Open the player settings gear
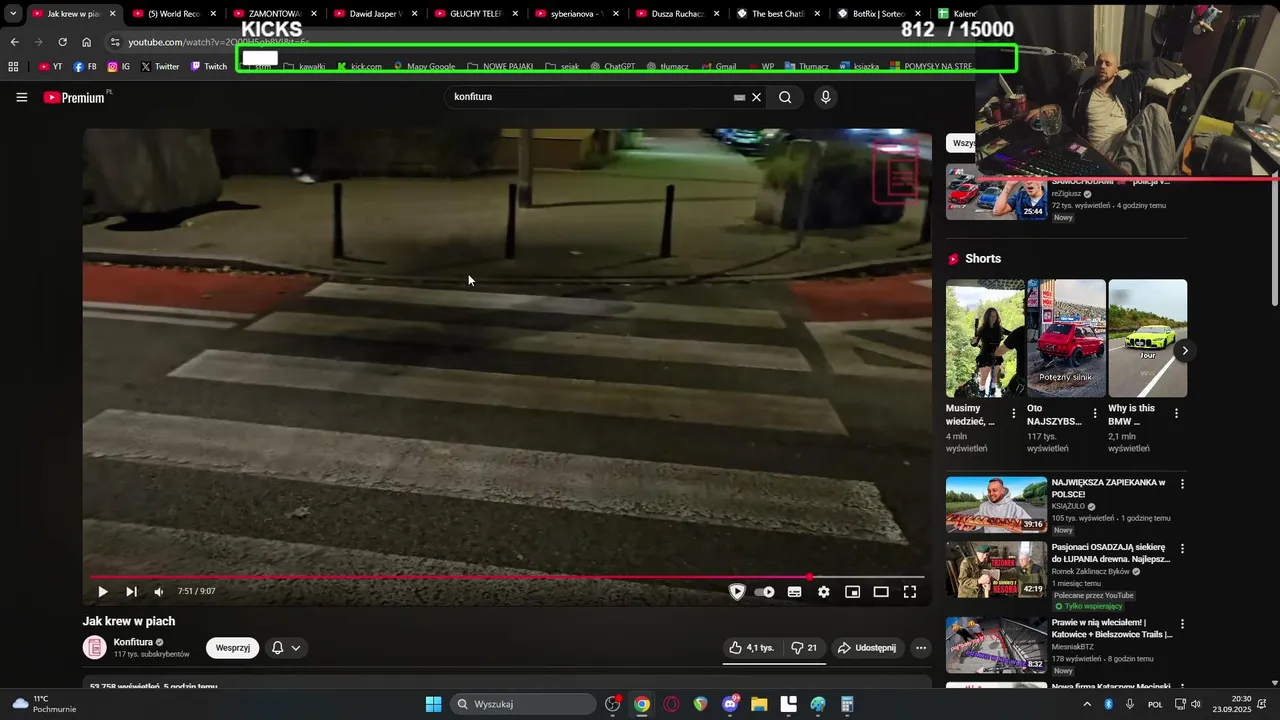Viewport: 1280px width, 720px height. point(823,592)
